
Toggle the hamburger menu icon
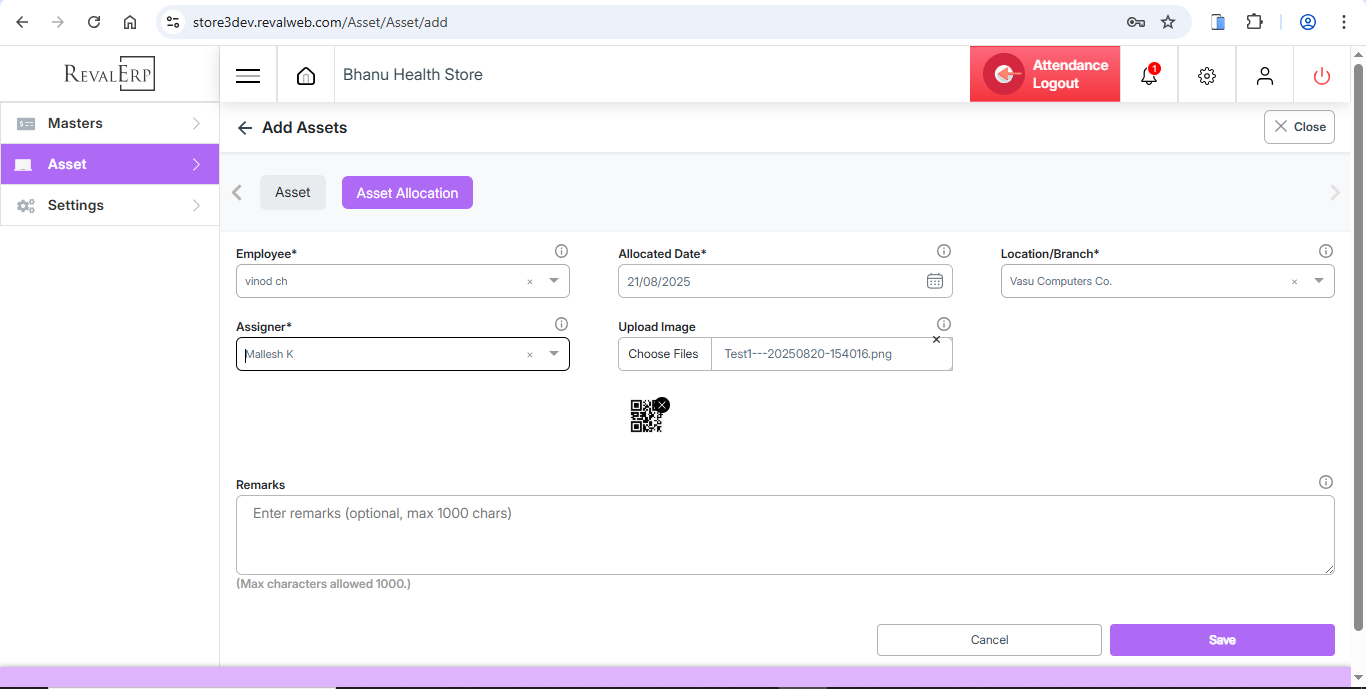(248, 76)
